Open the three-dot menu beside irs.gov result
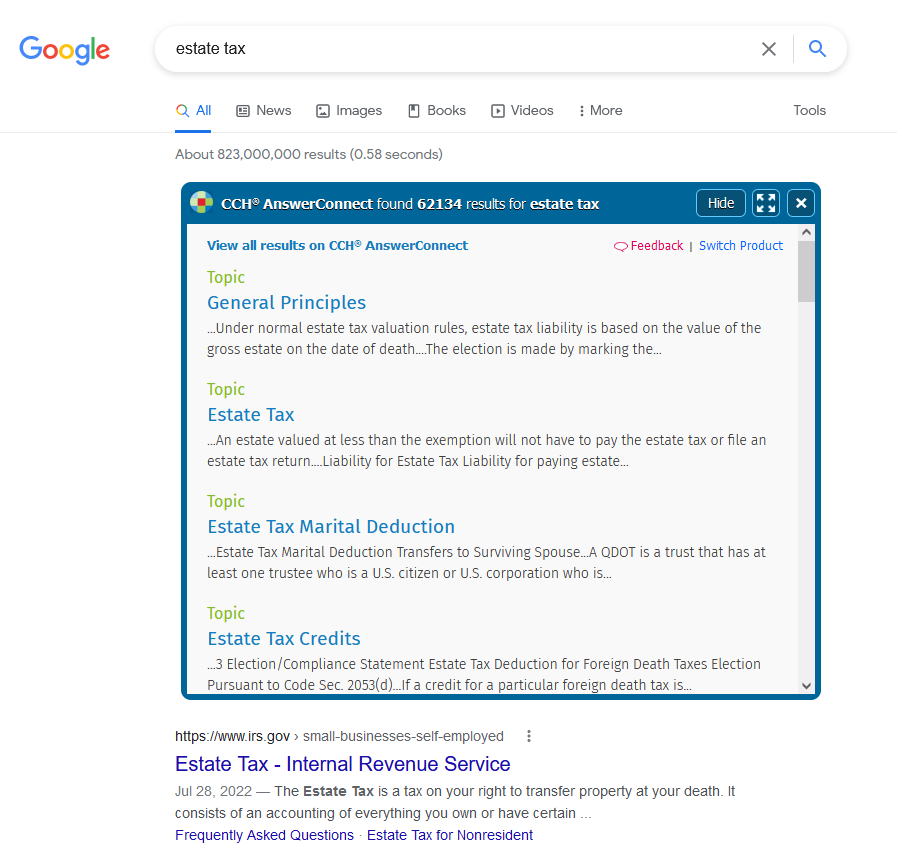Viewport: 897px width, 856px height. 529,736
